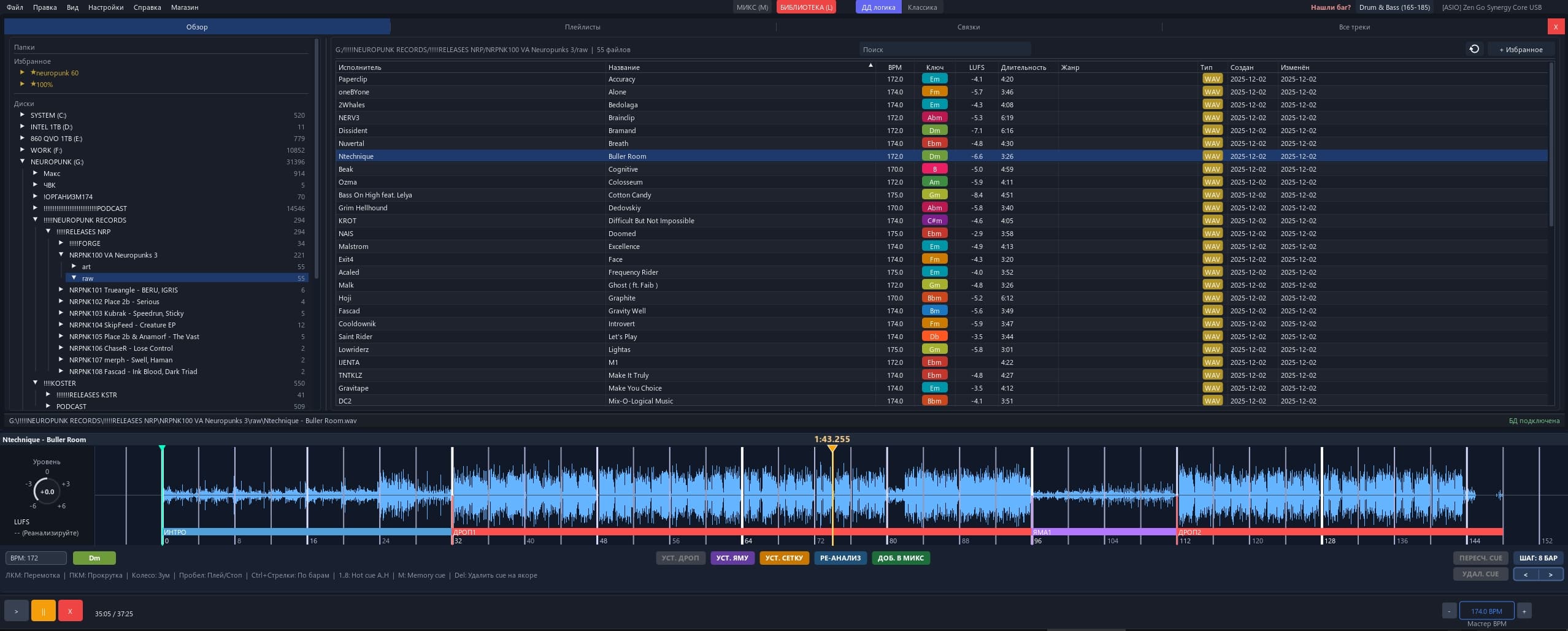
Task: Click the refresh folder icon button
Action: click(x=1474, y=49)
